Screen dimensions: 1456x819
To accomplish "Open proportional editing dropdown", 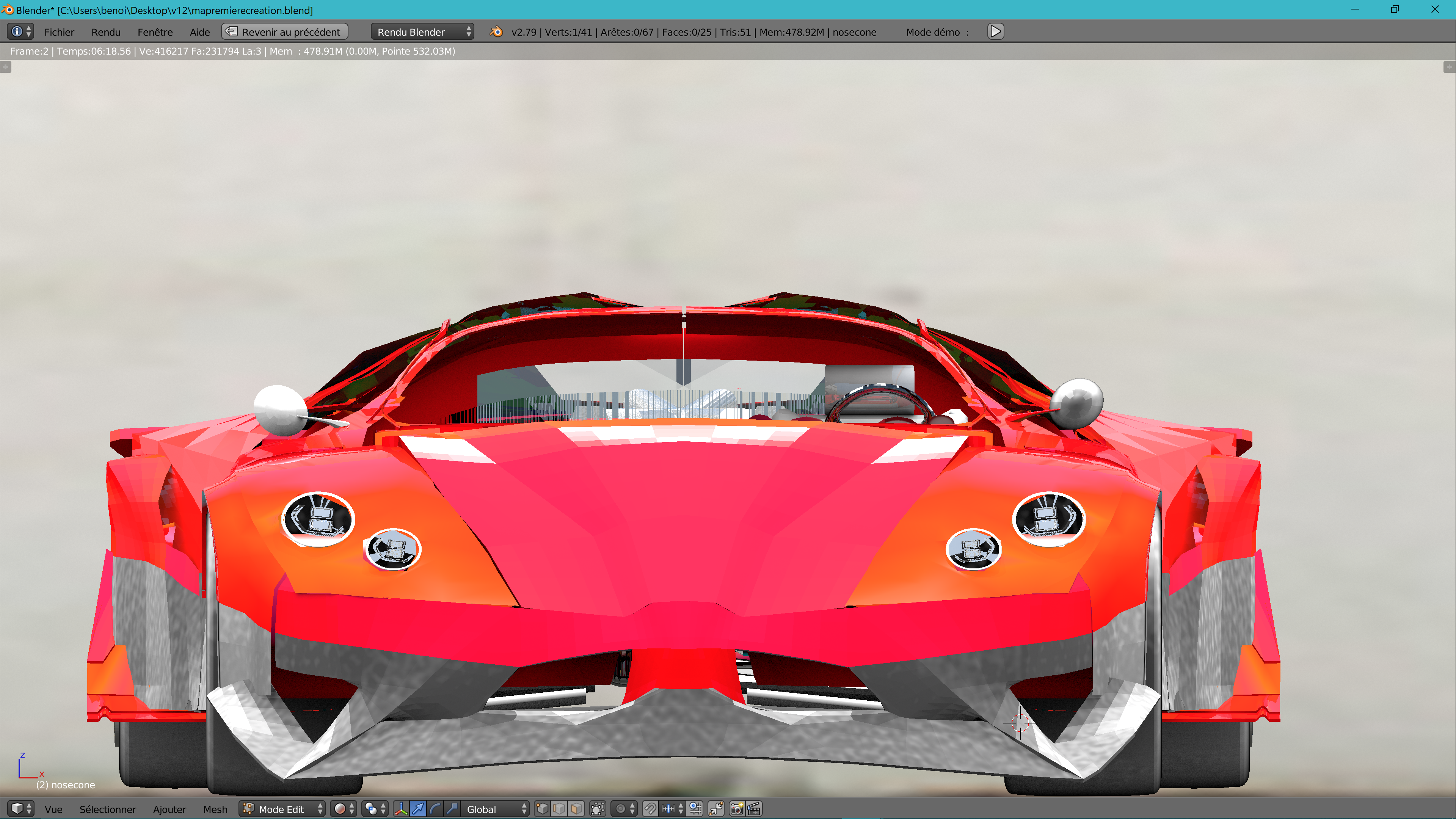I will click(x=624, y=809).
